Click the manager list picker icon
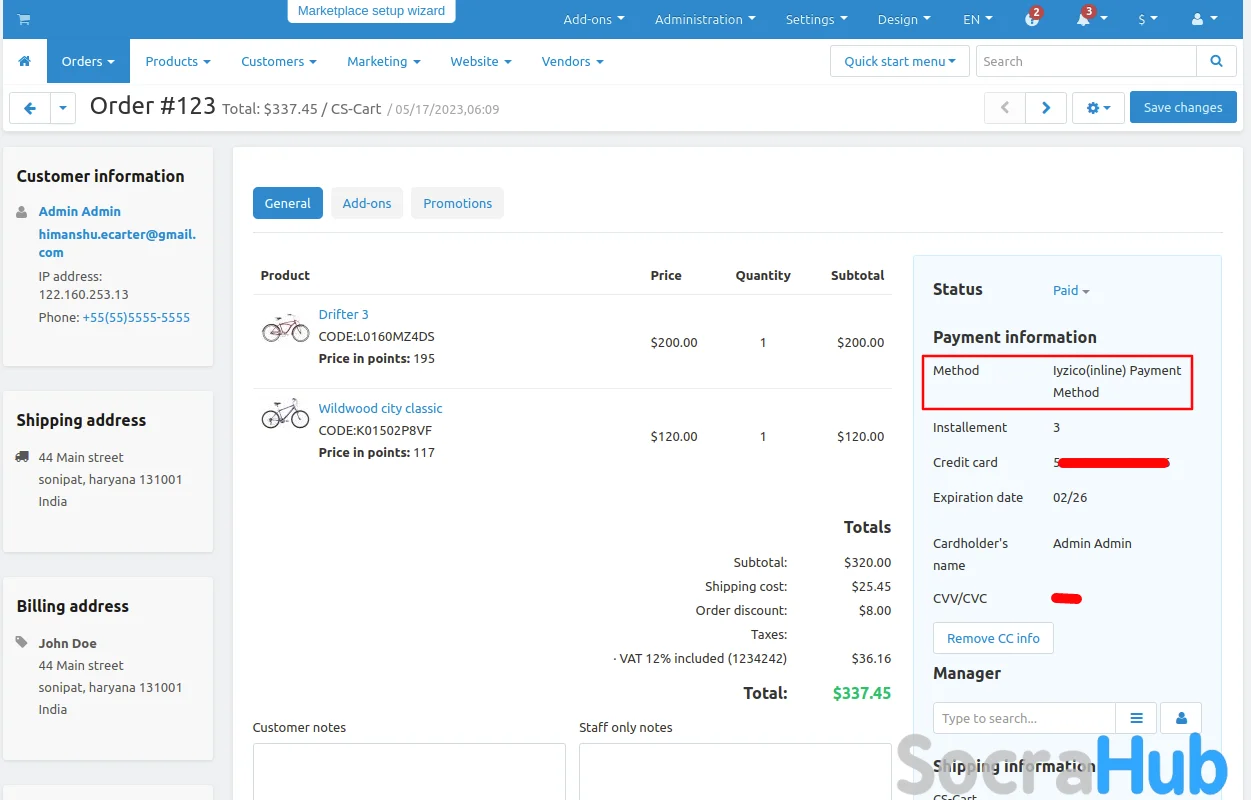1251x800 pixels. (1136, 718)
